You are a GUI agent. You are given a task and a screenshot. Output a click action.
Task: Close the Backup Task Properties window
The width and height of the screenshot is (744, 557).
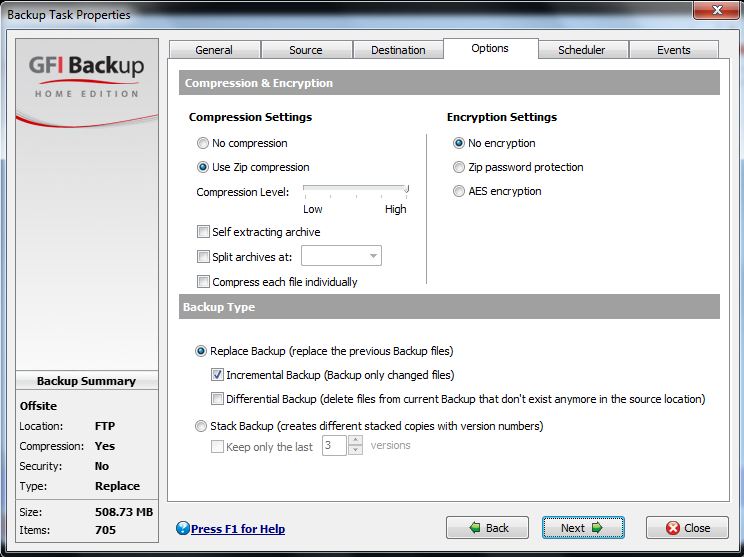(x=717, y=9)
